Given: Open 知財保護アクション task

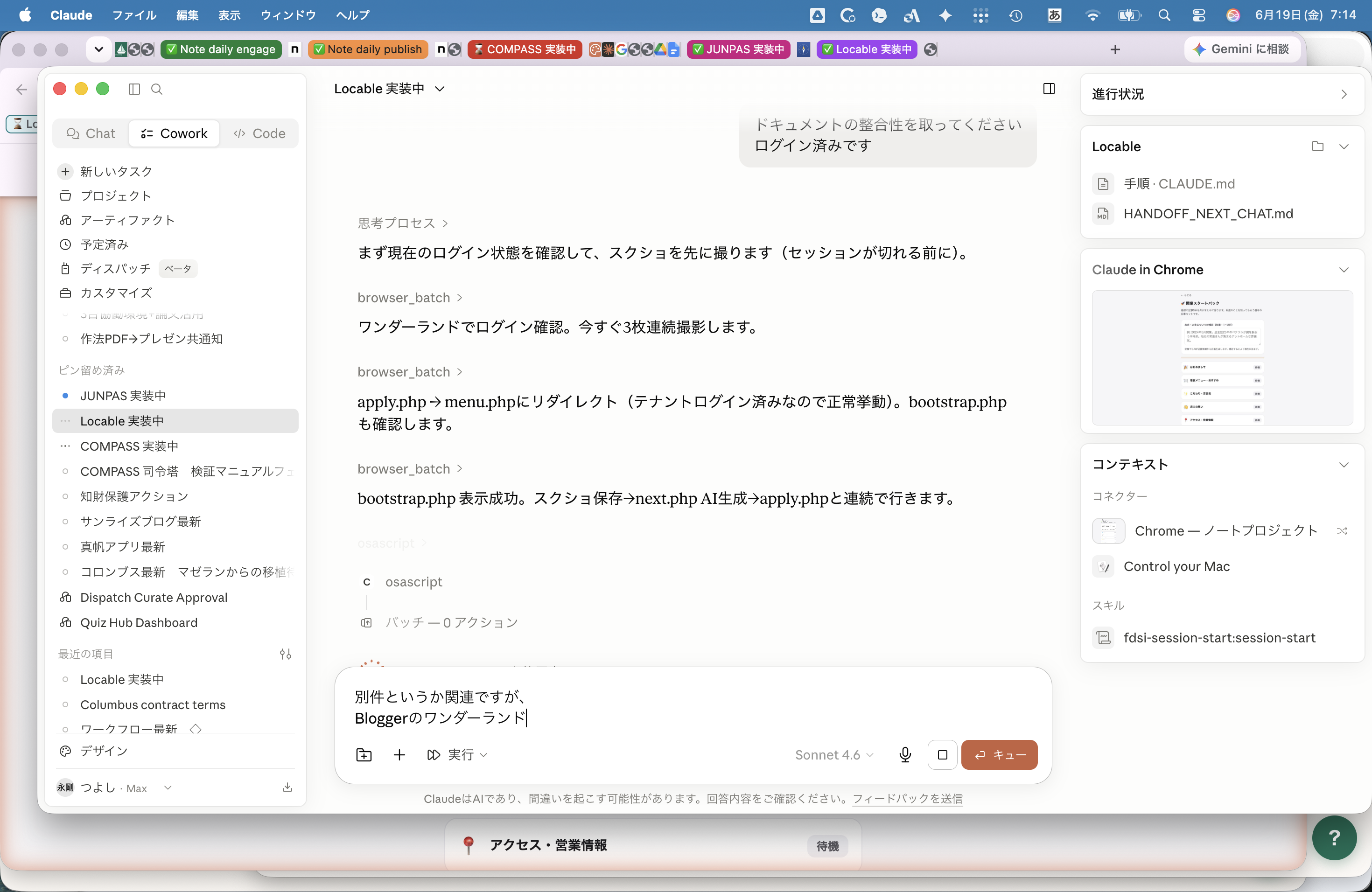Looking at the screenshot, I should (175, 497).
